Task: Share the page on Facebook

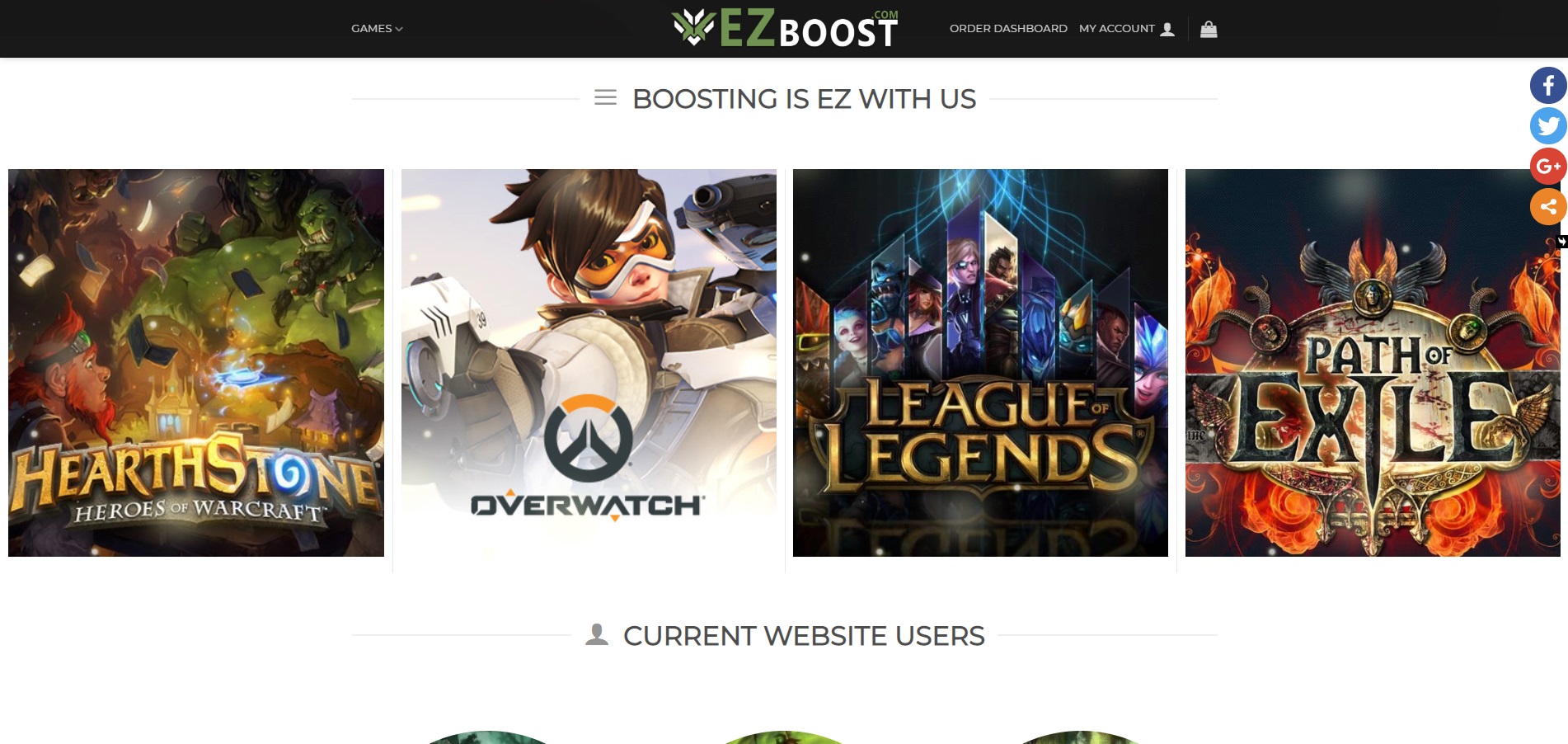Action: pyautogui.click(x=1548, y=86)
